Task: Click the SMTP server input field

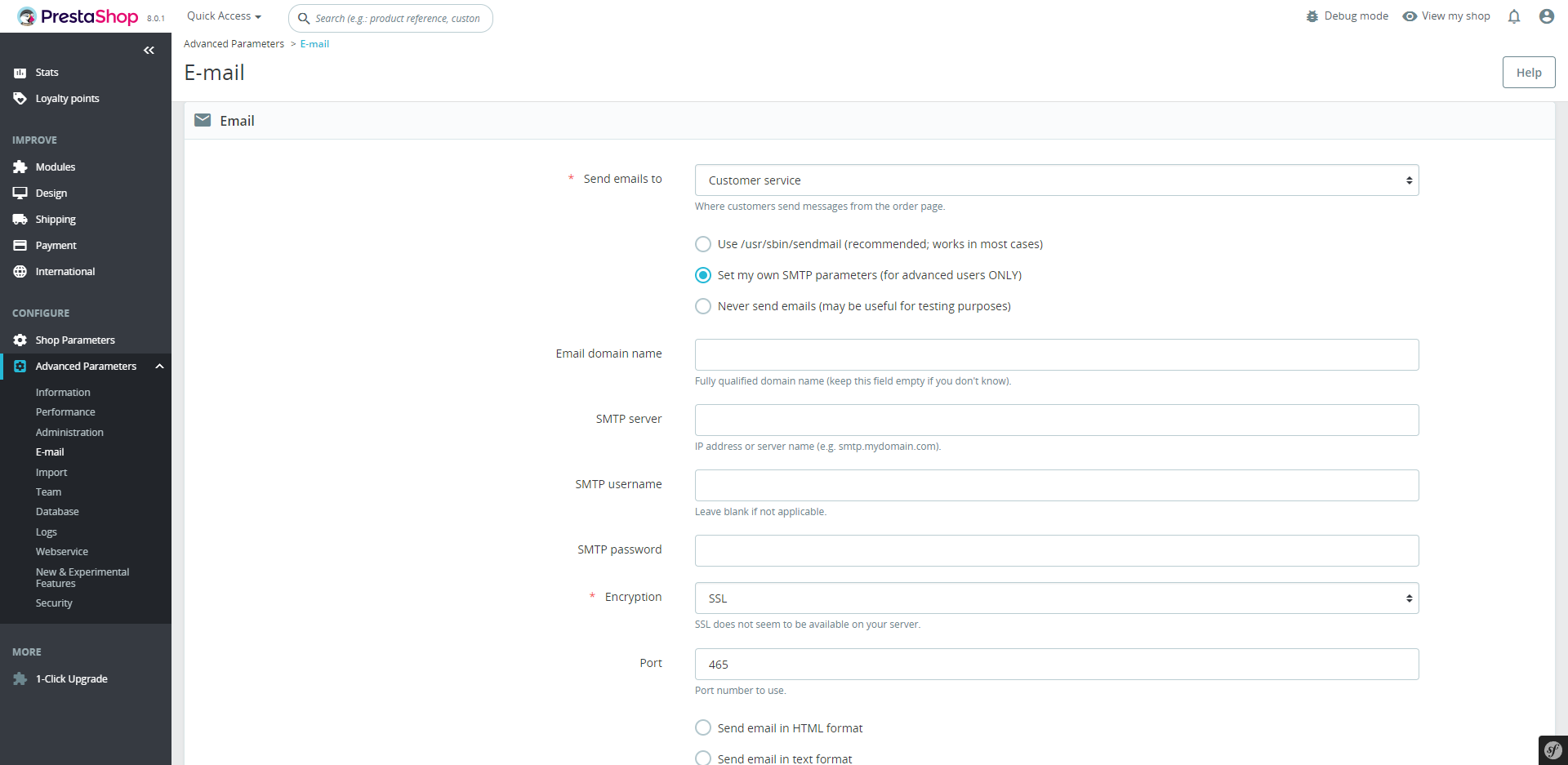Action: 1057,420
